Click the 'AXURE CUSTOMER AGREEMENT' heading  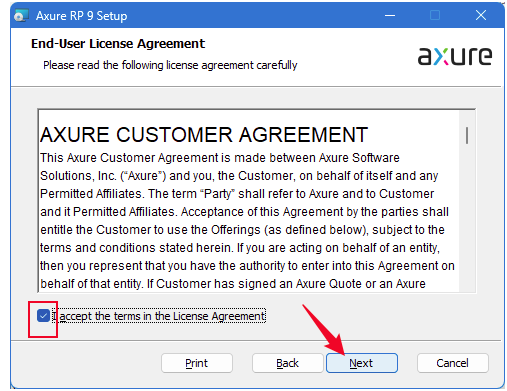click(204, 135)
